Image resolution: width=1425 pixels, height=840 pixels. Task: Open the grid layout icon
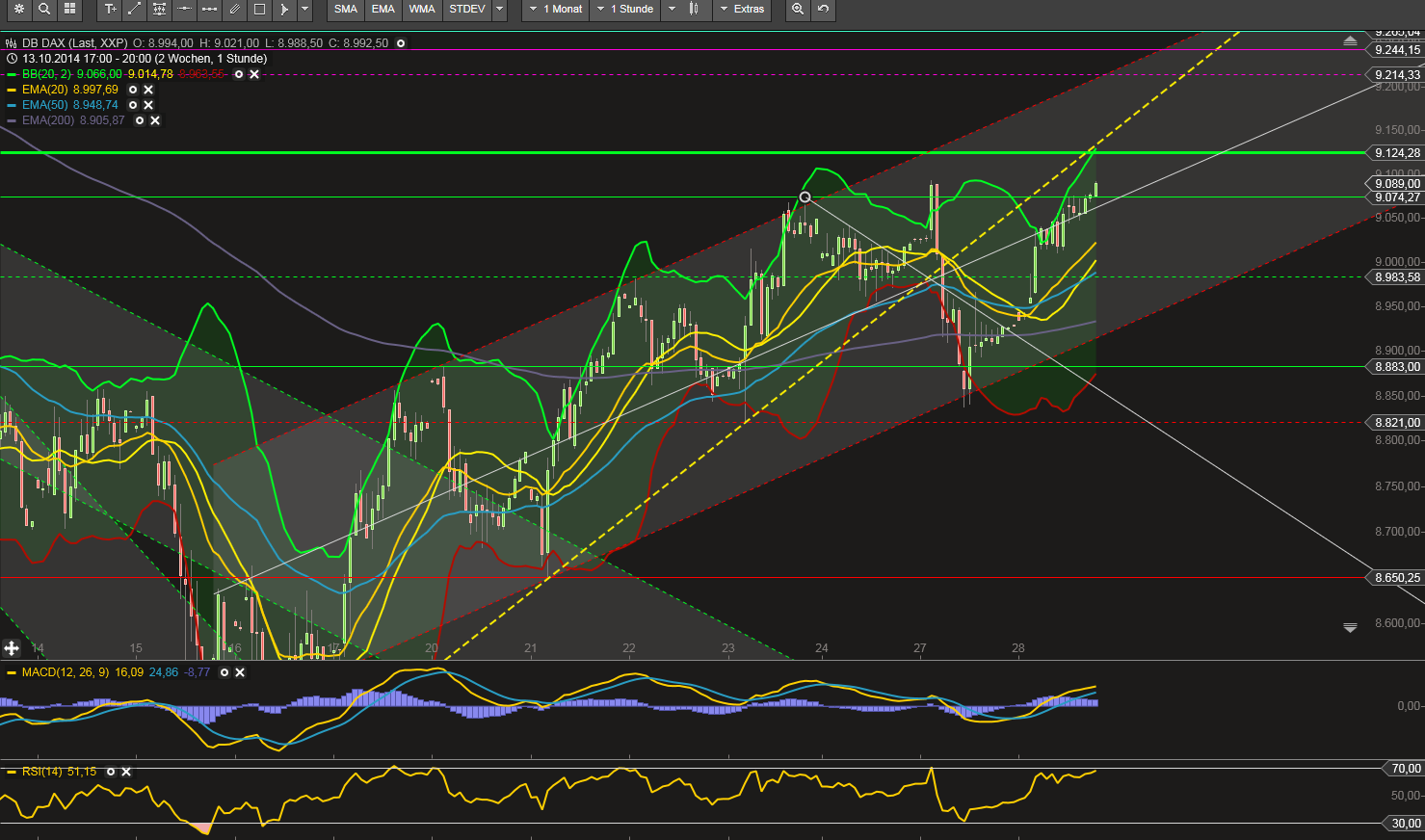pyautogui.click(x=69, y=9)
